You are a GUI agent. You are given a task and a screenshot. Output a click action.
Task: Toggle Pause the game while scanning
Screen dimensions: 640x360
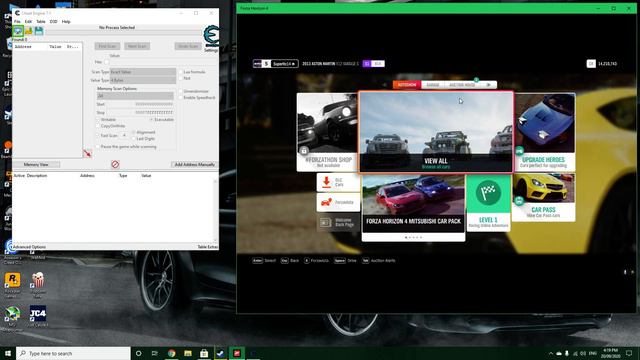(98, 147)
